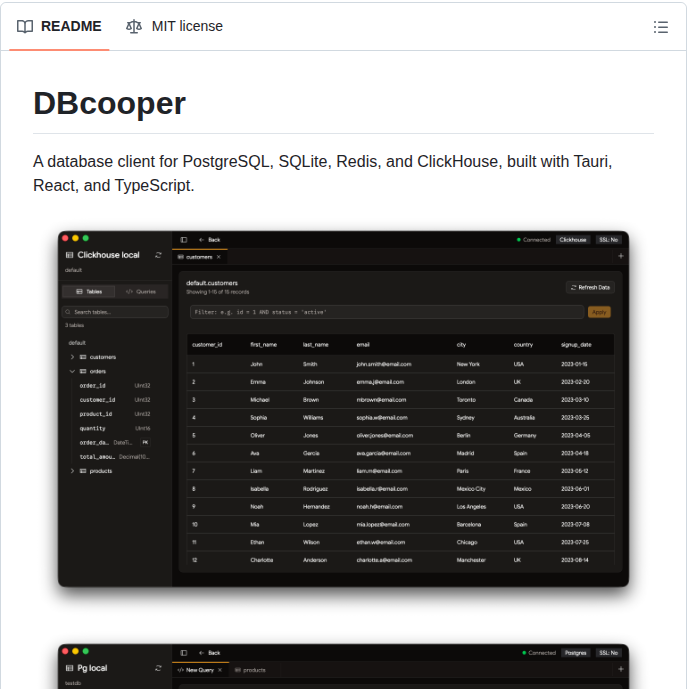Click the Clickhouse local database icon
The height and width of the screenshot is (689, 687).
69,255
